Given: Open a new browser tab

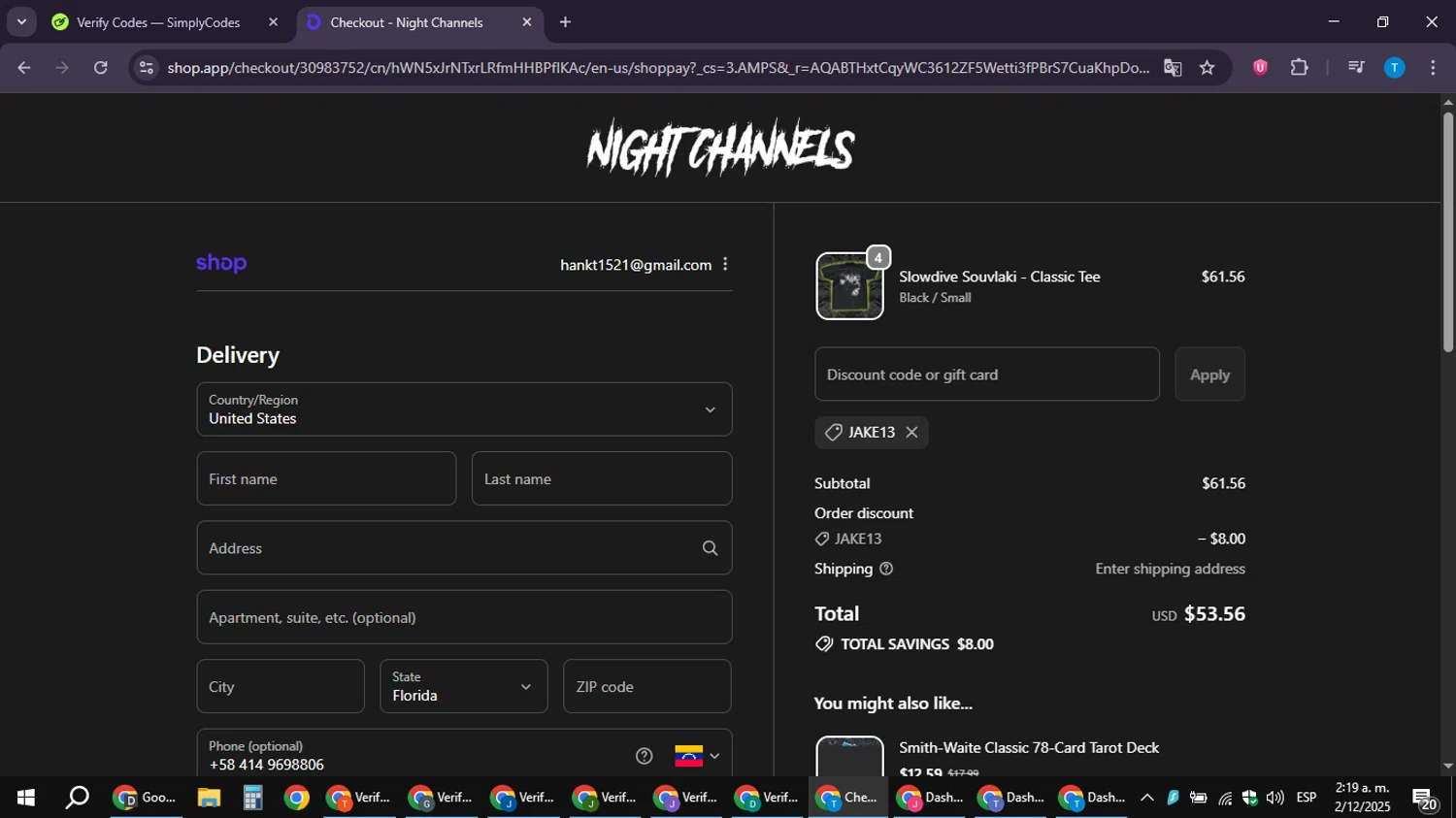Looking at the screenshot, I should 565,22.
